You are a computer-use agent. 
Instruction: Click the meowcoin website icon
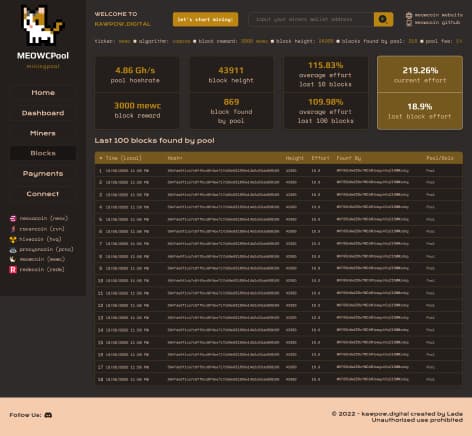coord(409,15)
